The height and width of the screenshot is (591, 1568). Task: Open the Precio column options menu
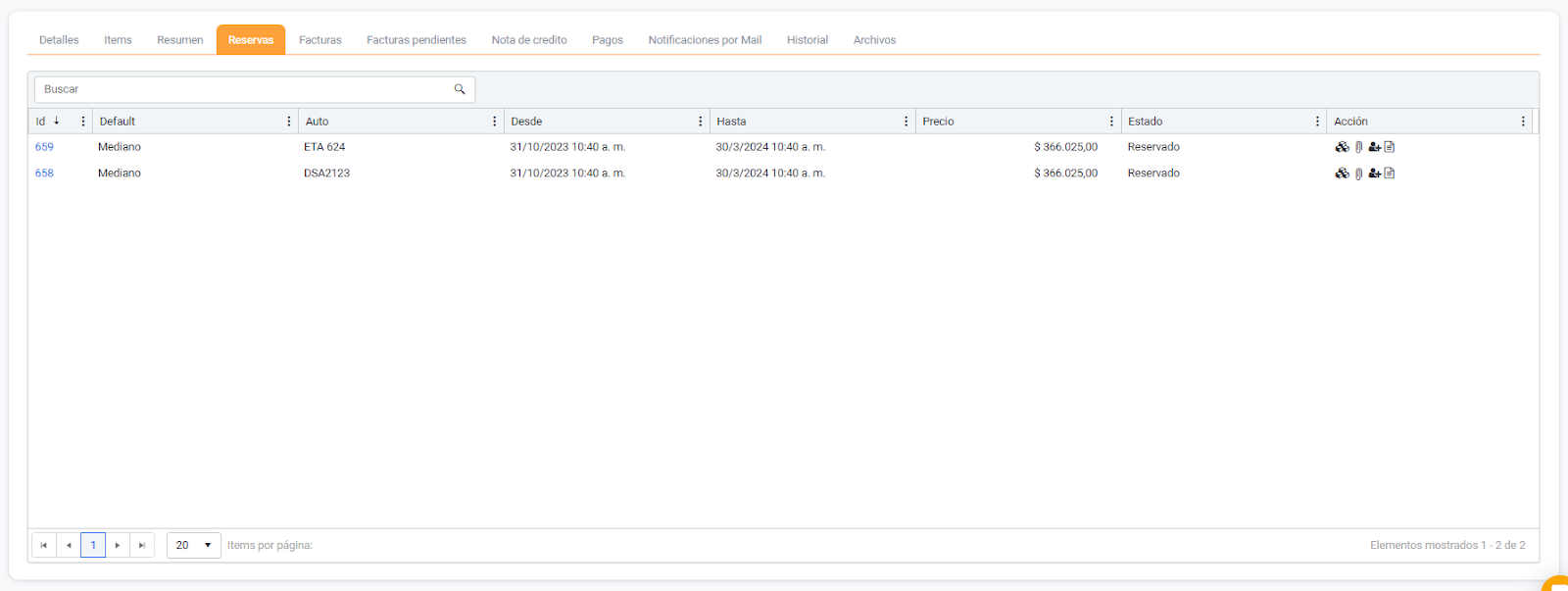tap(1111, 122)
